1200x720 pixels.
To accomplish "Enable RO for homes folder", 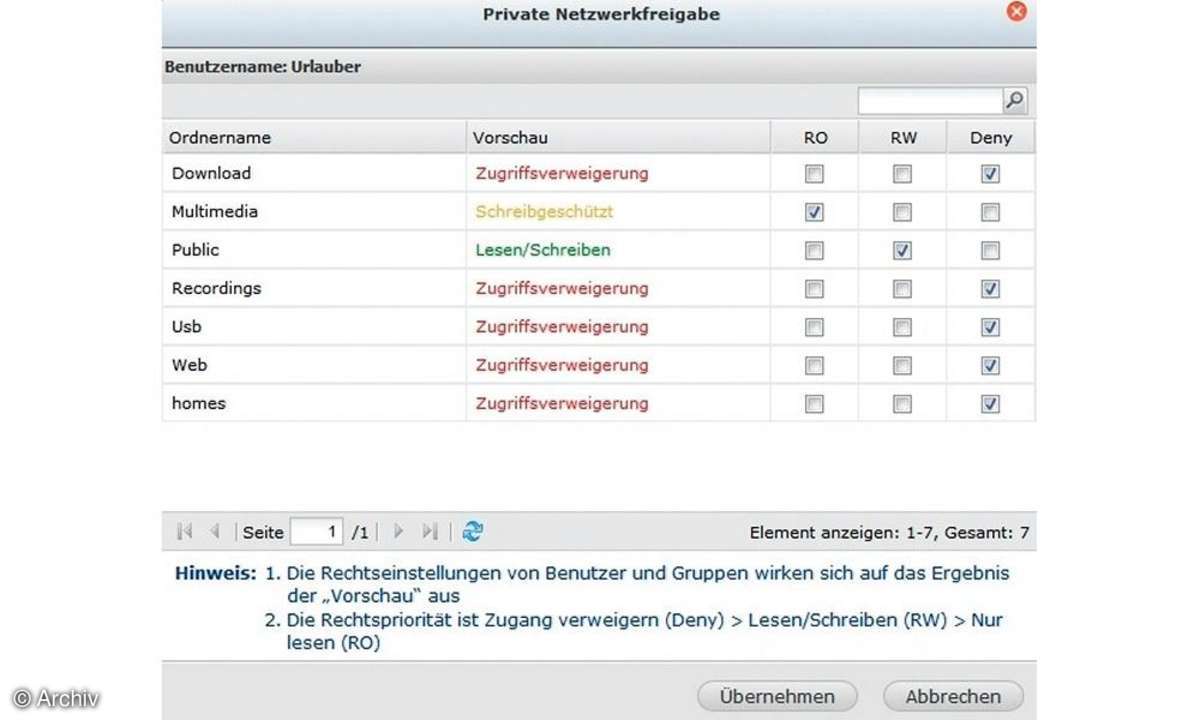I will point(814,404).
